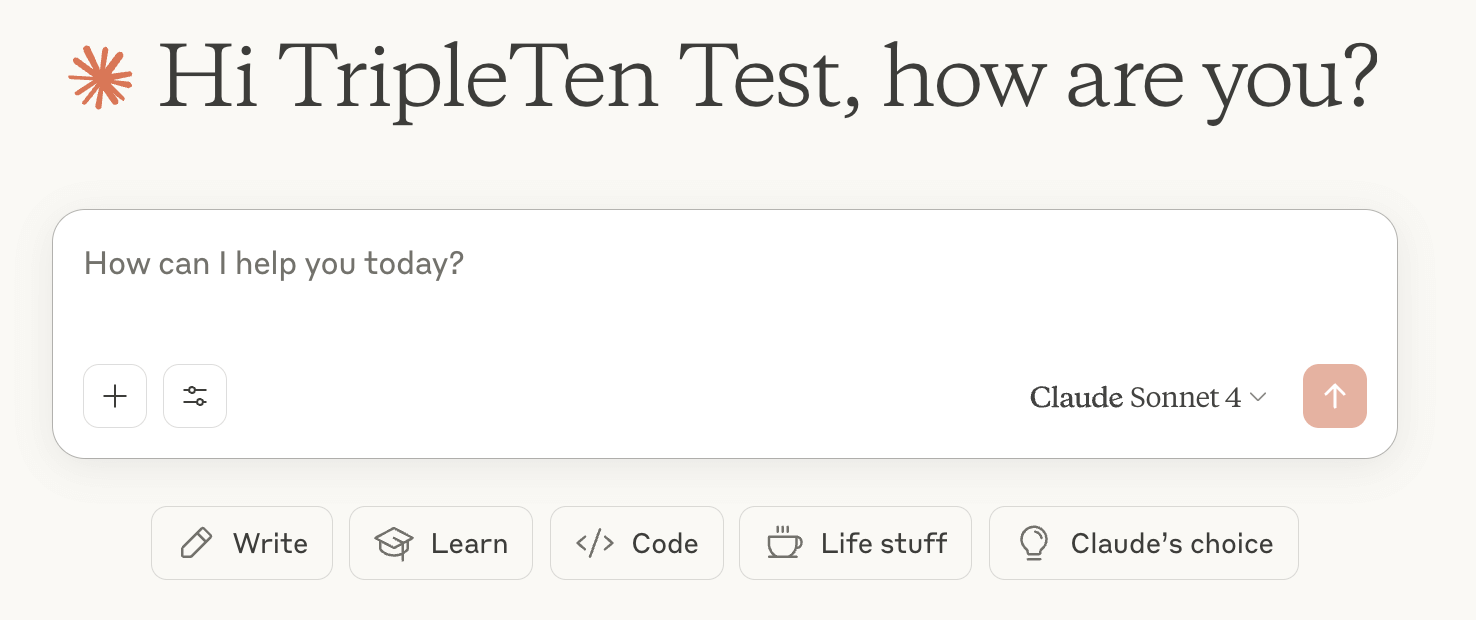This screenshot has width=1476, height=620.
Task: Click the code brackets icon
Action: pyautogui.click(x=595, y=543)
